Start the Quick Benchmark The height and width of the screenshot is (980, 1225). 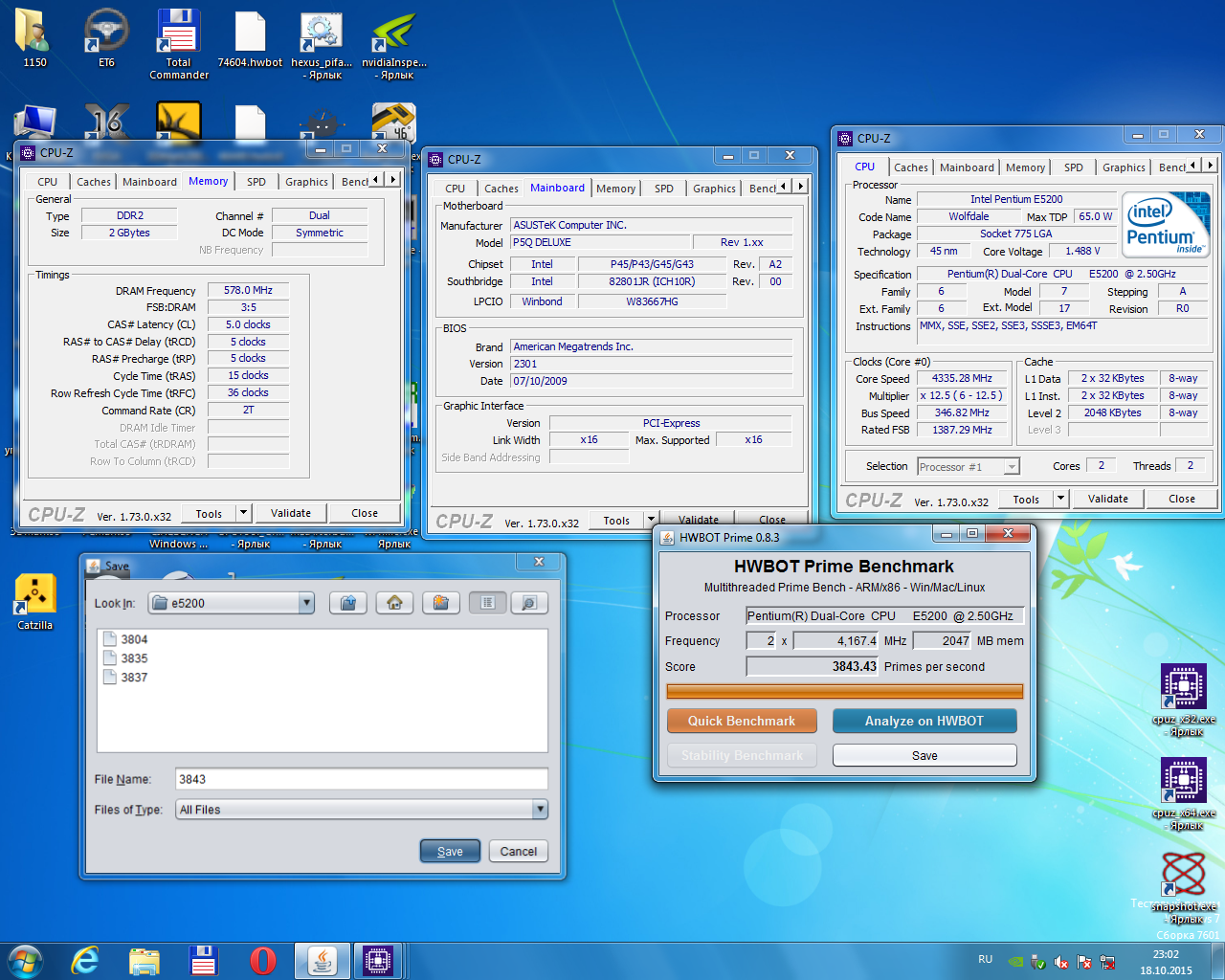[x=742, y=721]
